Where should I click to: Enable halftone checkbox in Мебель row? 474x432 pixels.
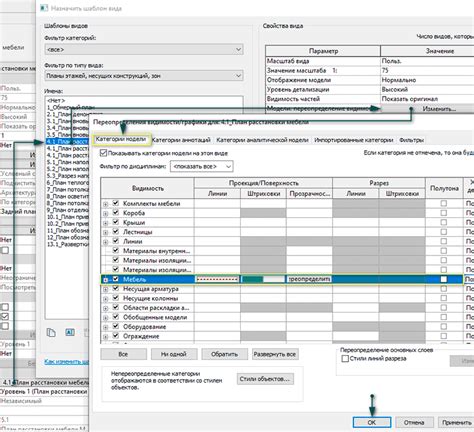coord(443,279)
